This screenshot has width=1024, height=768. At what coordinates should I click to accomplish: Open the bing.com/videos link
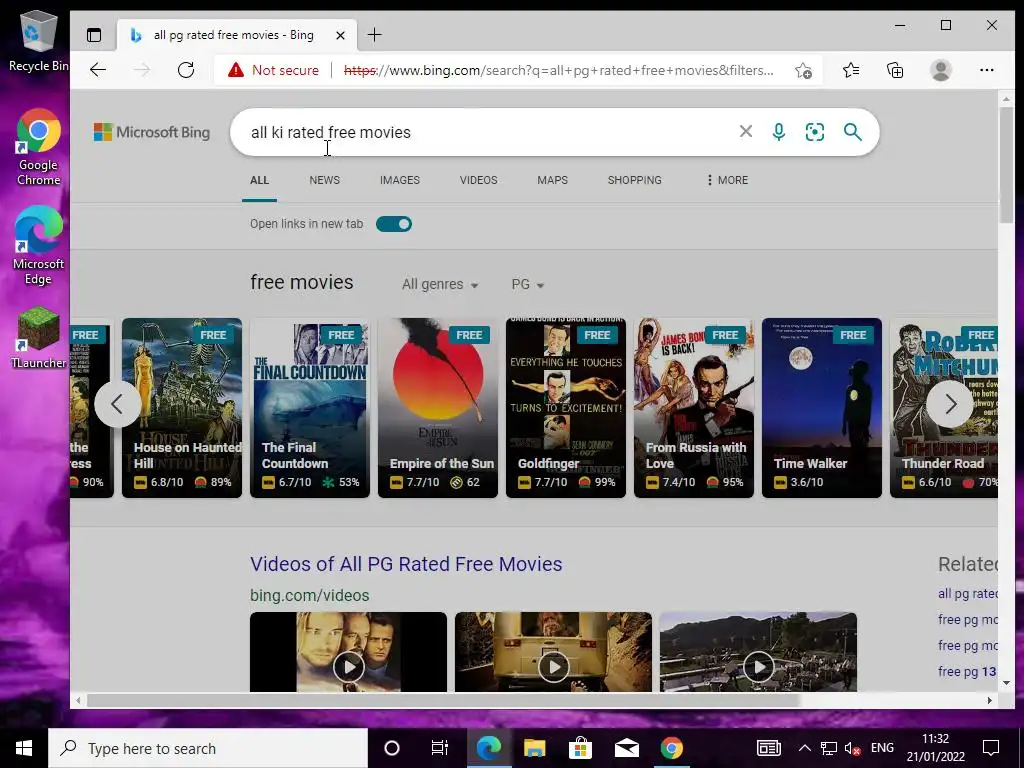tap(310, 596)
